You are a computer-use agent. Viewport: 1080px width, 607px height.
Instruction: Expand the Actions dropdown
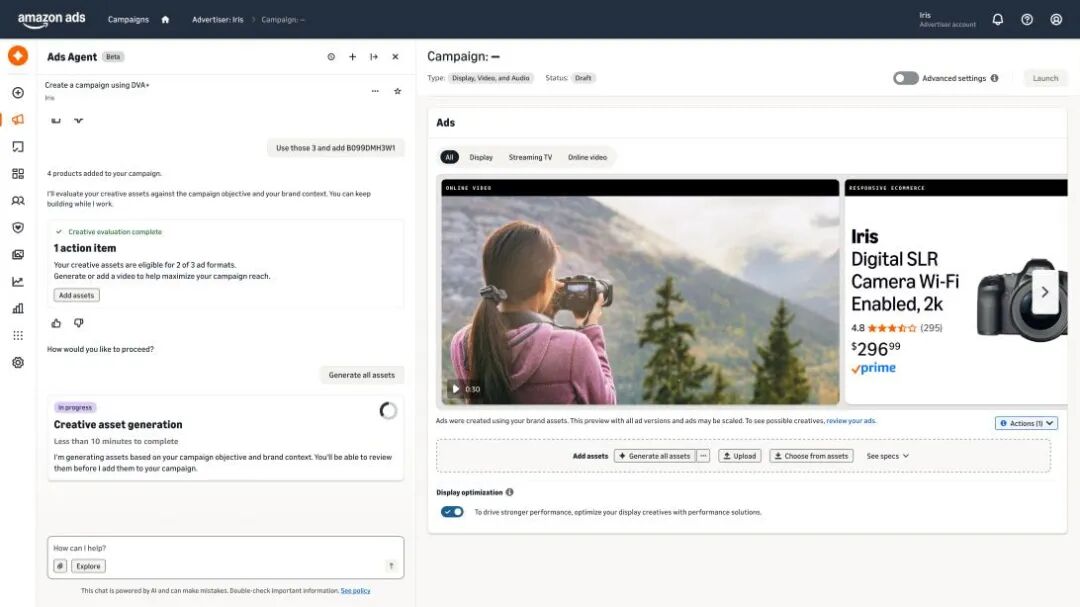(x=1026, y=423)
